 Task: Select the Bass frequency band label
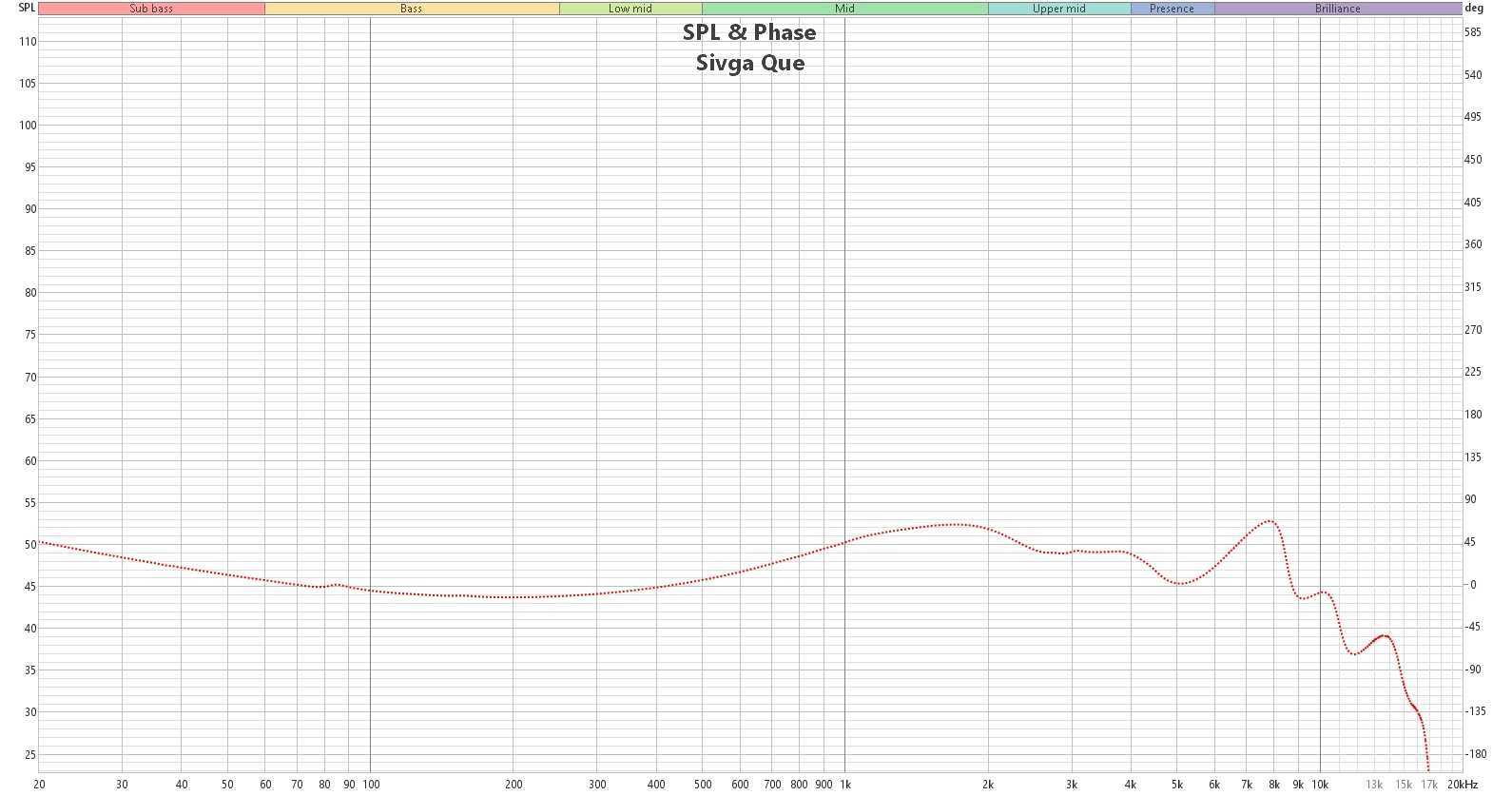click(x=412, y=9)
